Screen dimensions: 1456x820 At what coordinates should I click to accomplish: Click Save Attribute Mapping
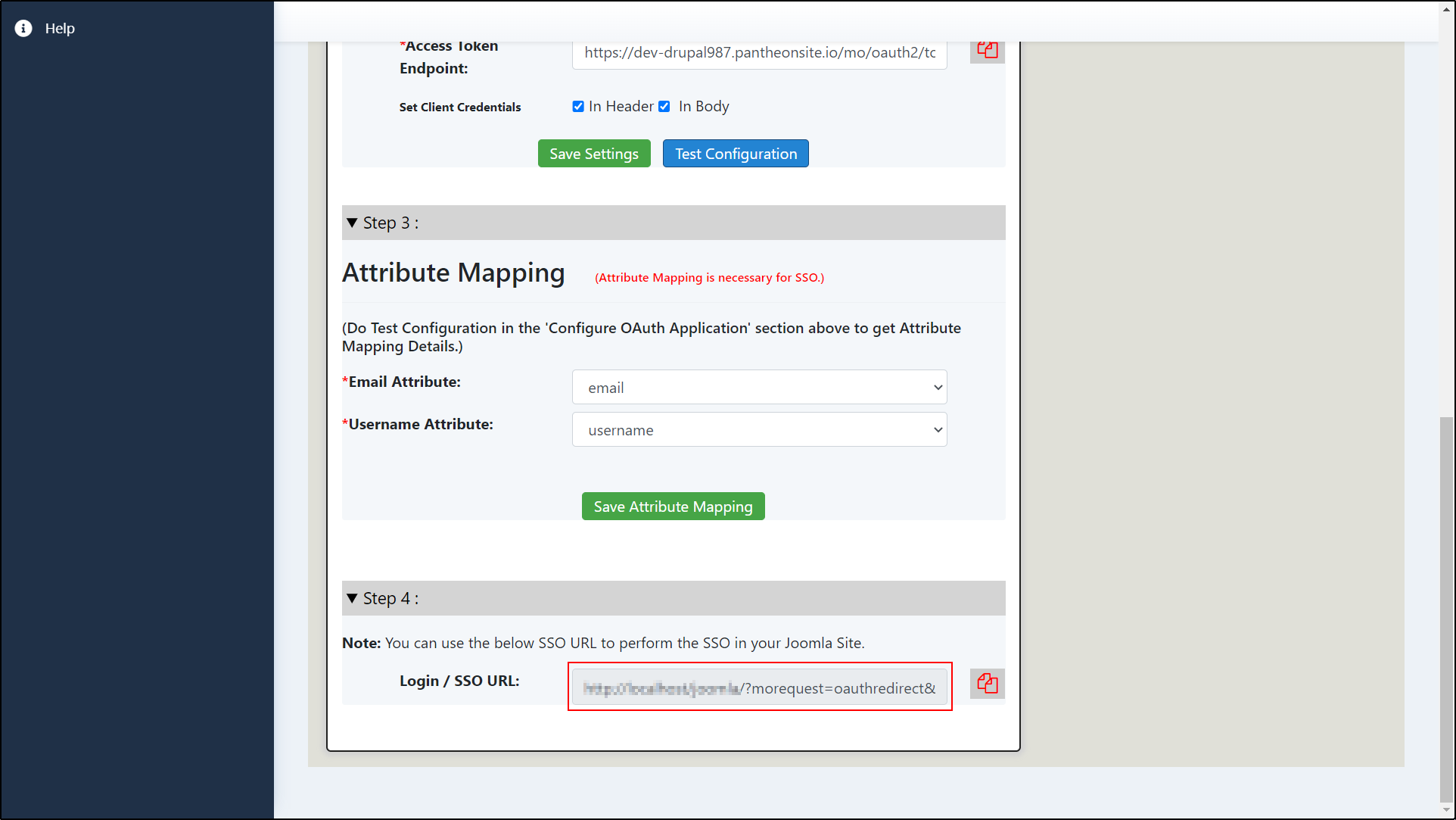(x=672, y=506)
